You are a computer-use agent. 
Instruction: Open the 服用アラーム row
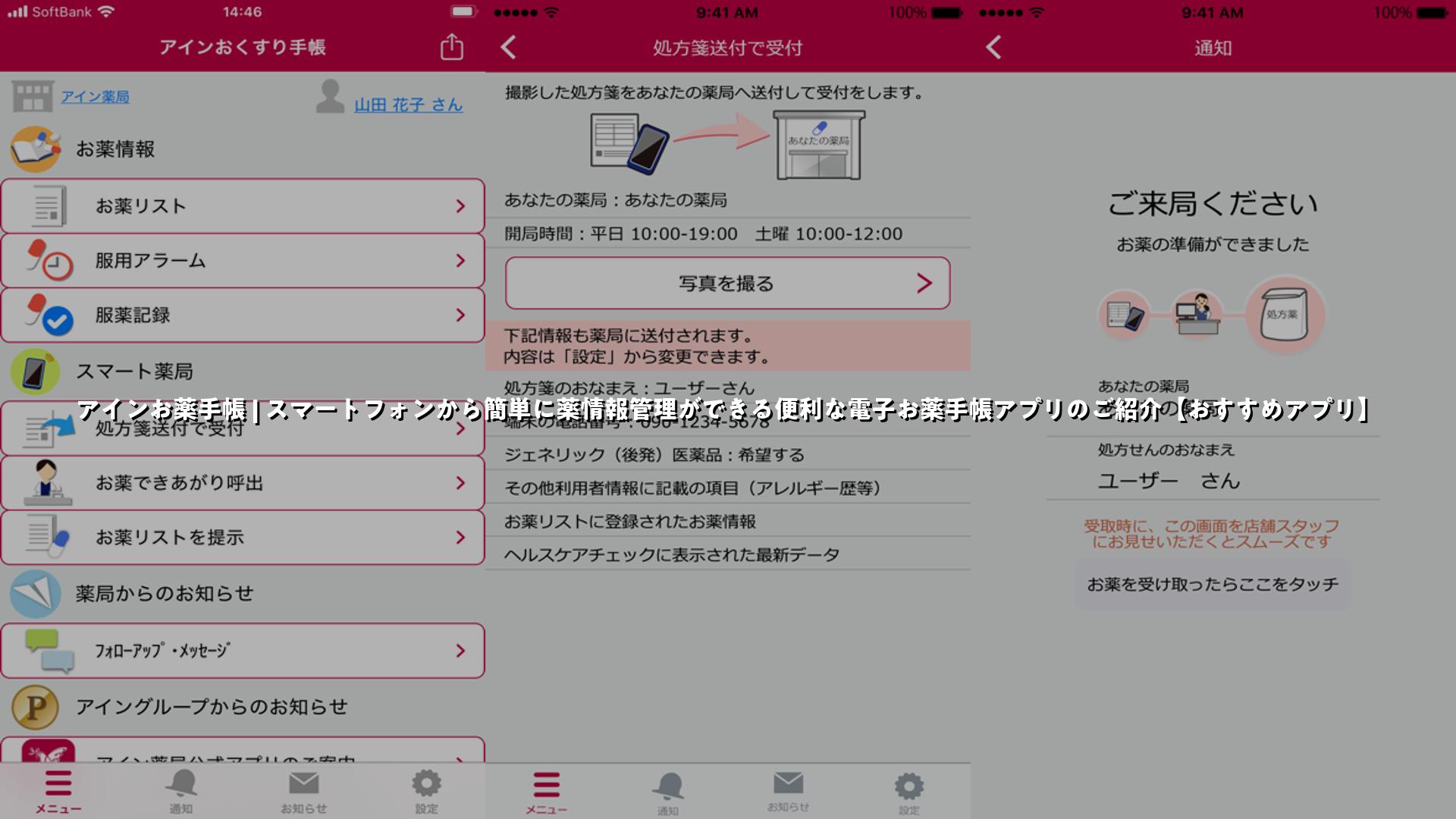[243, 260]
